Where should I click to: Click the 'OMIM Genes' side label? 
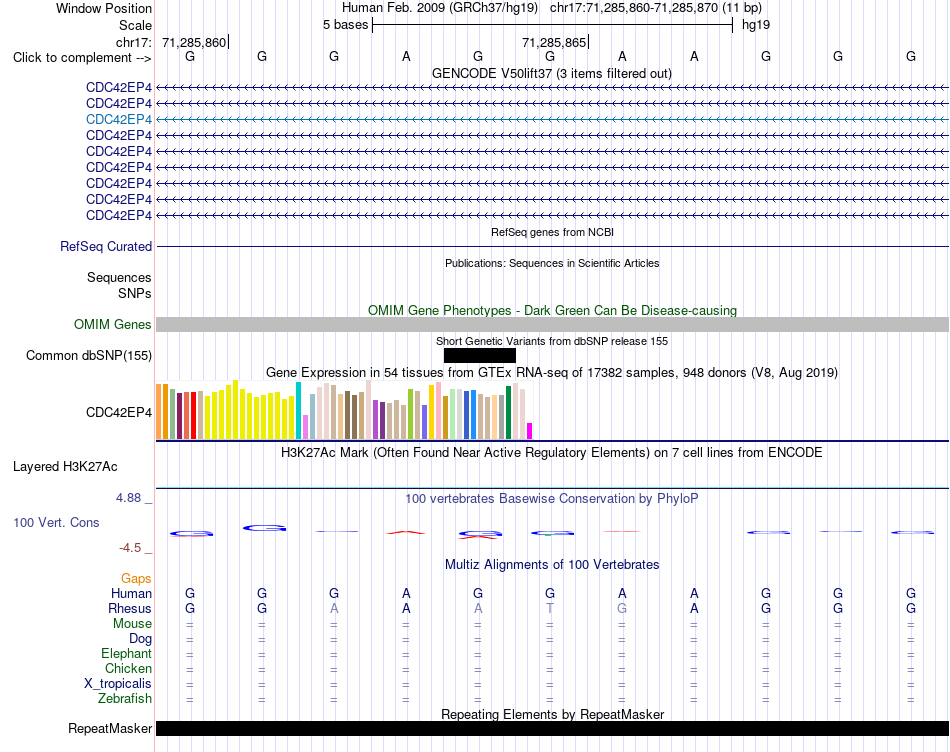click(x=112, y=325)
